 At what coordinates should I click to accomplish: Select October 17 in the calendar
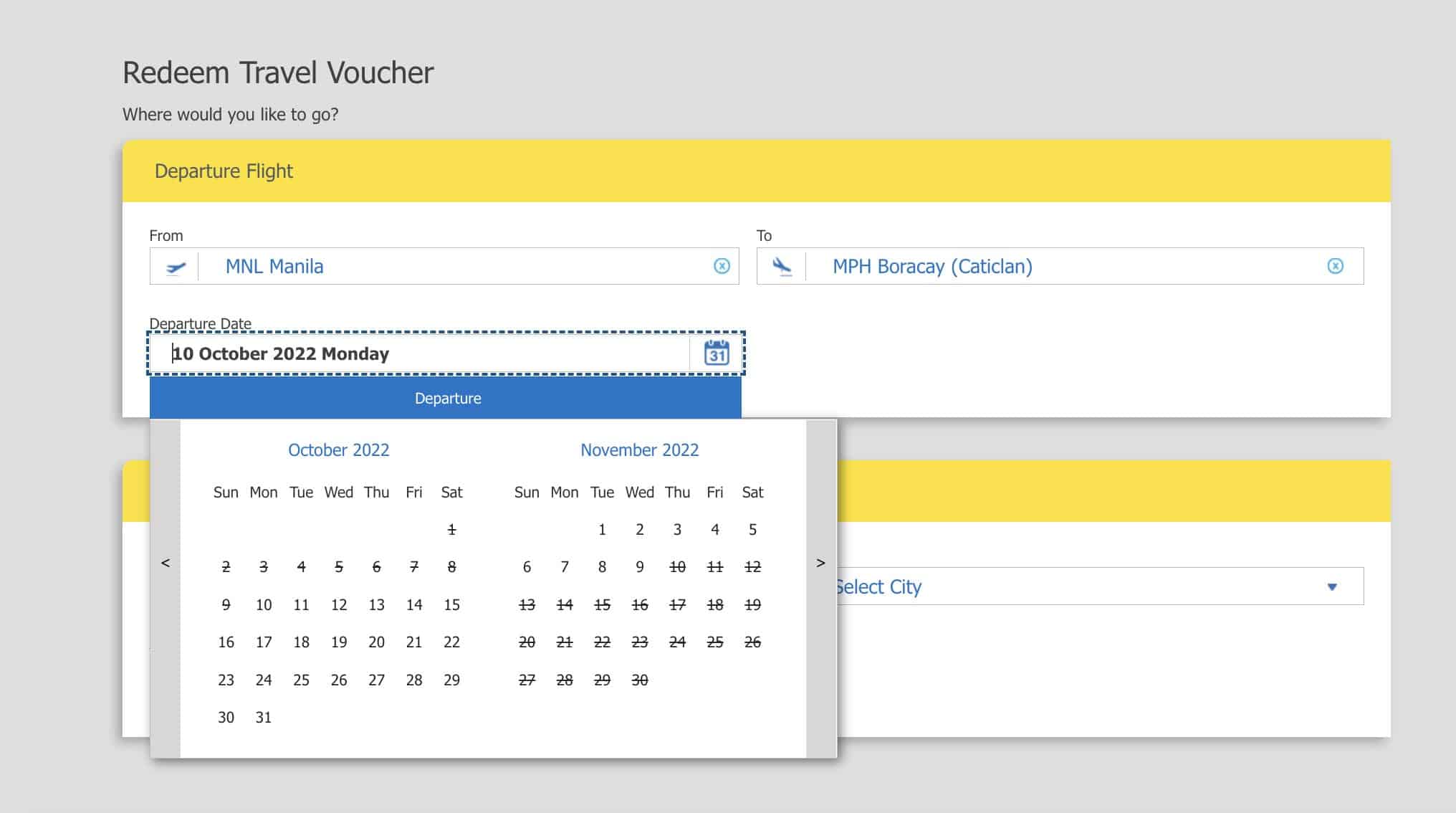click(x=264, y=642)
